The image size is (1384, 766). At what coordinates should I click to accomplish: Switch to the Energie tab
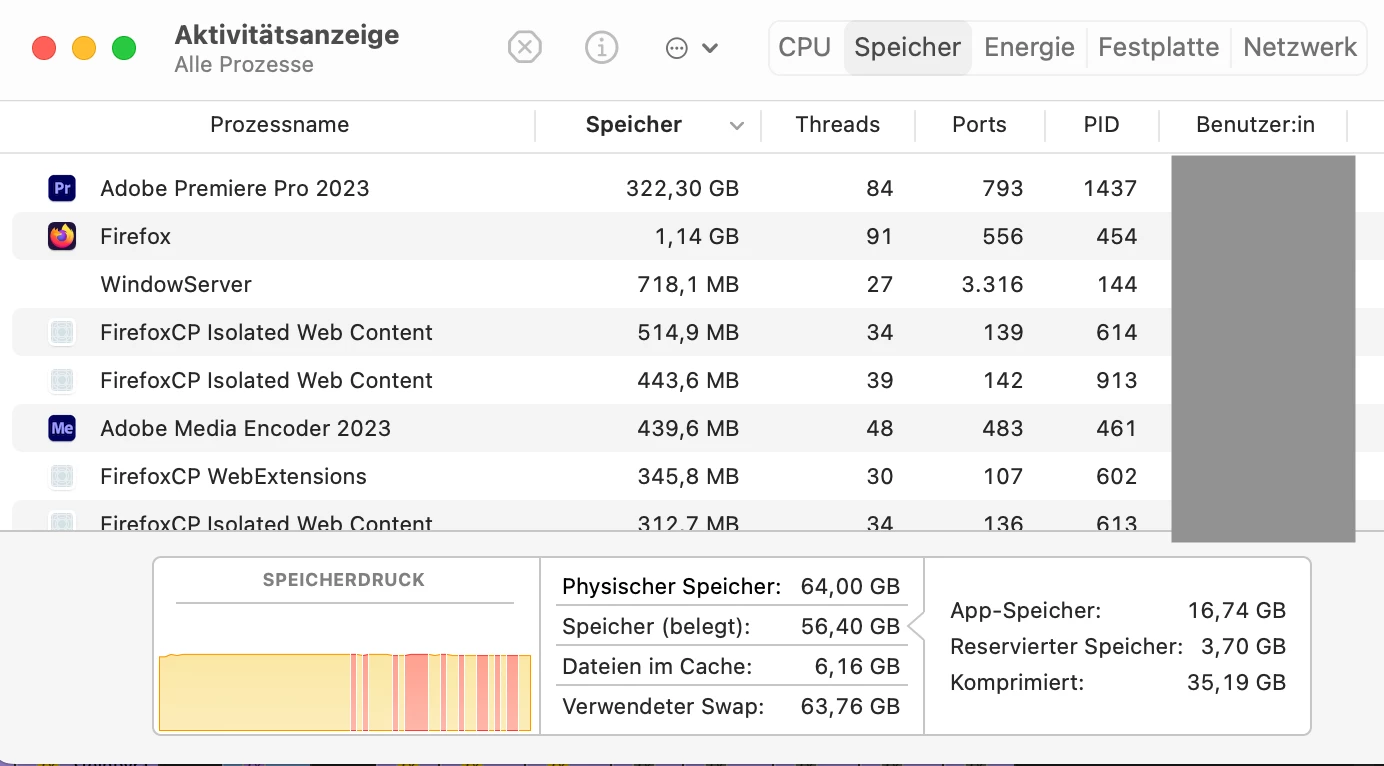coord(1029,47)
